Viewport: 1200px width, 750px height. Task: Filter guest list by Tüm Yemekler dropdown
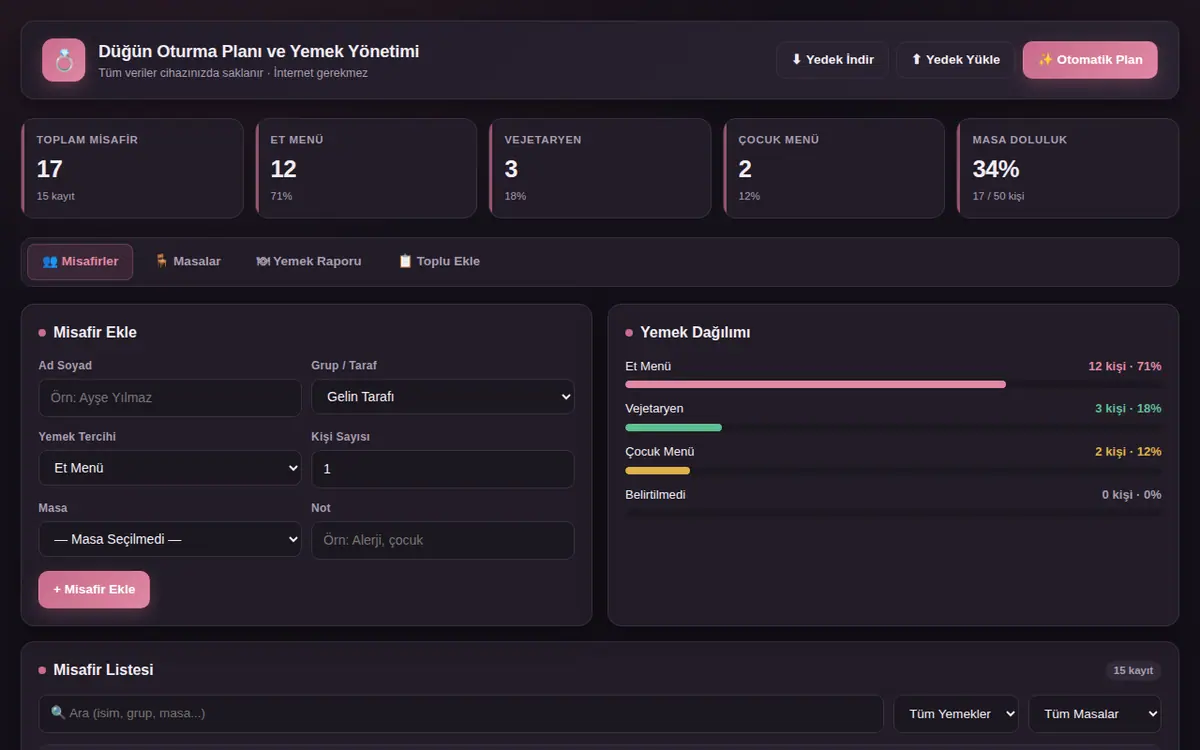tap(956, 714)
